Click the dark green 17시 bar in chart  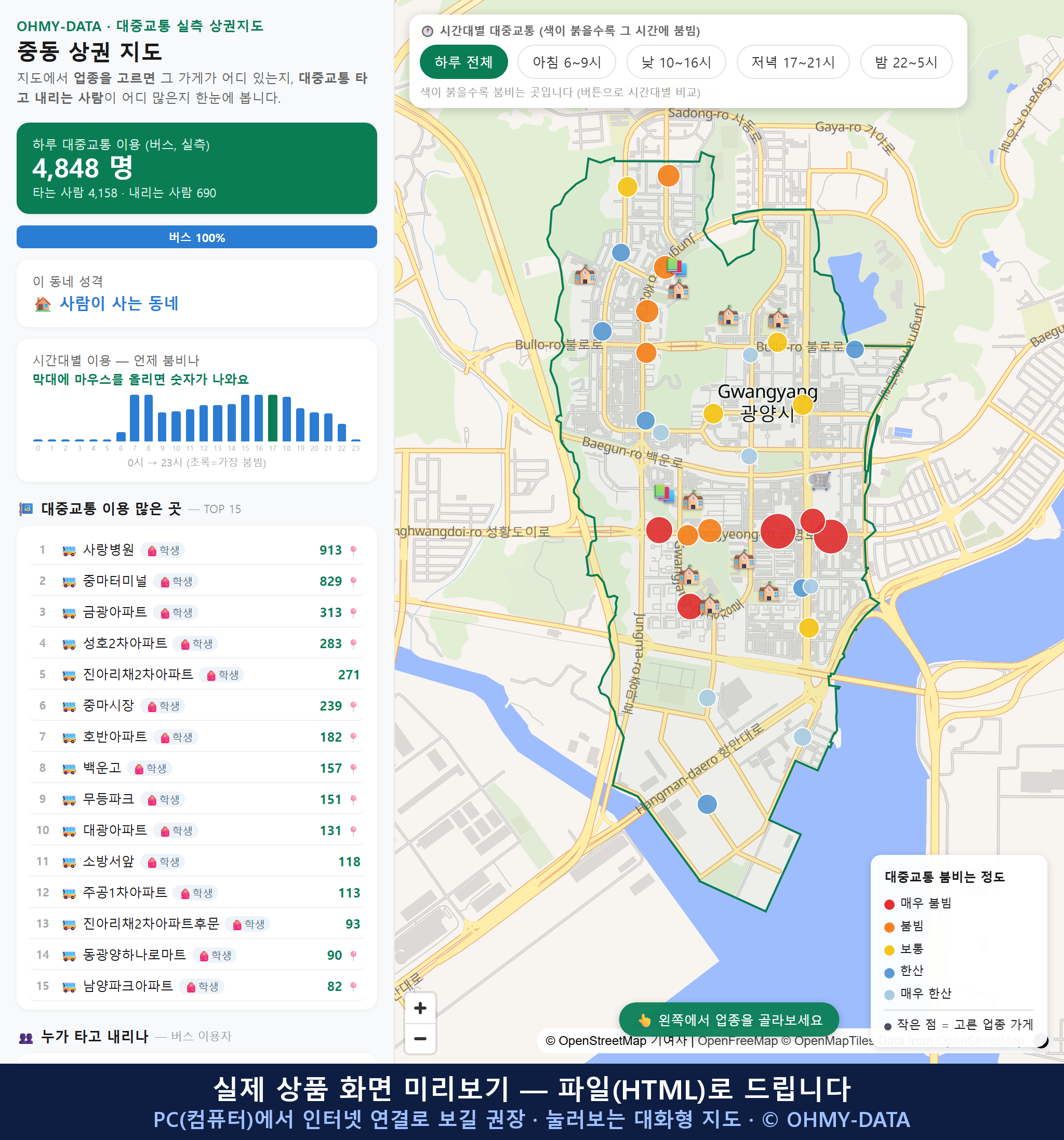click(x=273, y=418)
